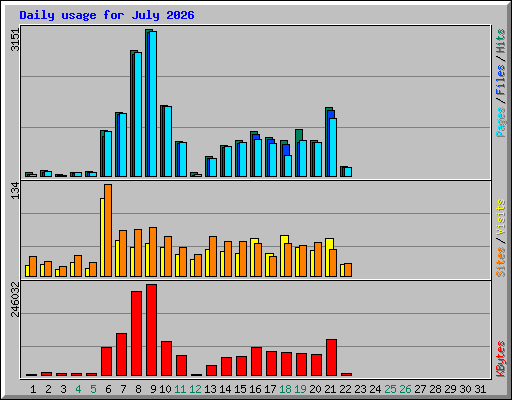
Task: Click the red KBytes bar for day 8
Action: point(136,334)
